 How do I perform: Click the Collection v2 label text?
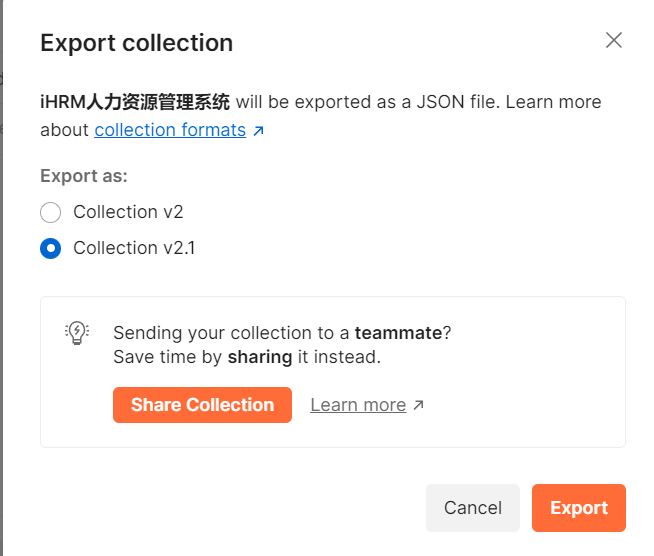click(128, 212)
